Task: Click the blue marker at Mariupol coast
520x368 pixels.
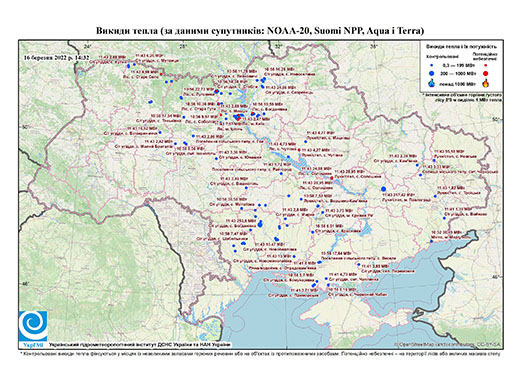Action: point(431,241)
